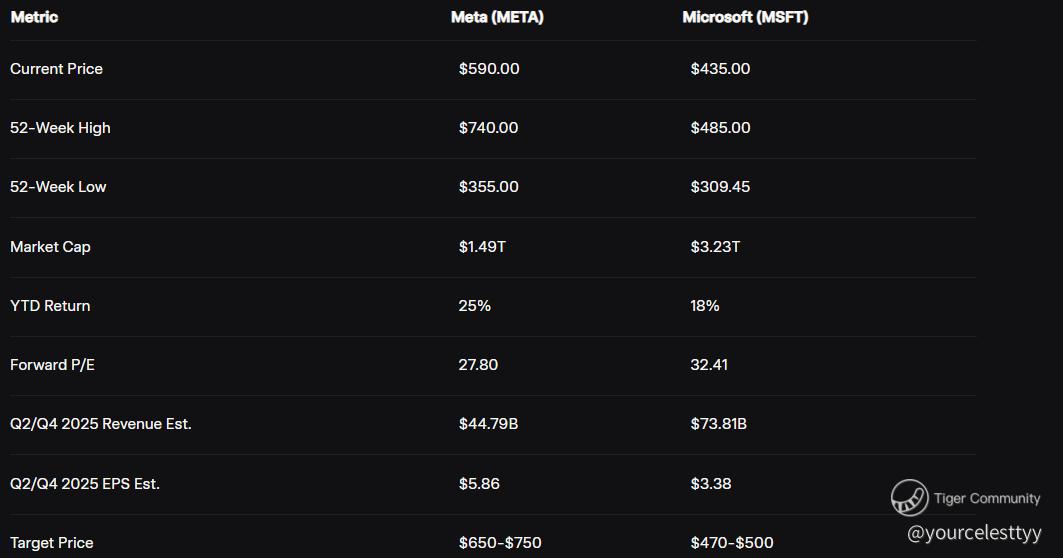Click Meta's 25% YTD return value
This screenshot has height=558, width=1063.
coord(475,306)
